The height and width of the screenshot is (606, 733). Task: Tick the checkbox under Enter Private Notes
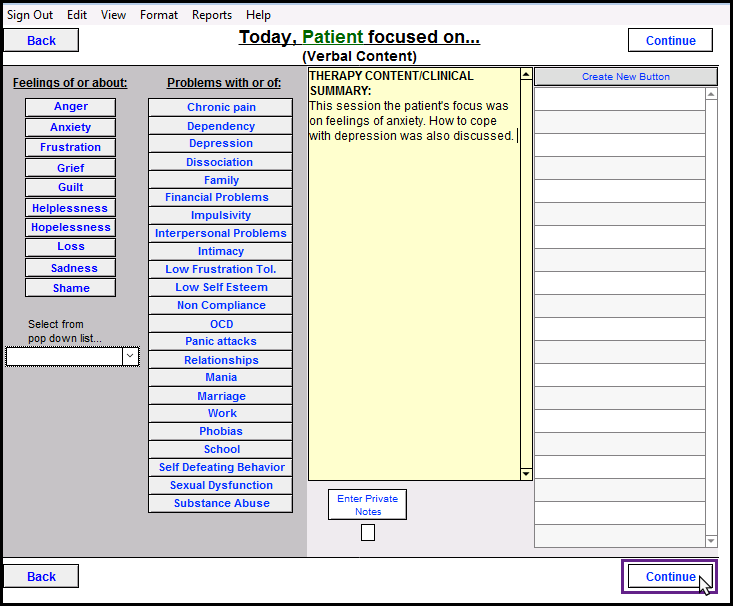368,532
